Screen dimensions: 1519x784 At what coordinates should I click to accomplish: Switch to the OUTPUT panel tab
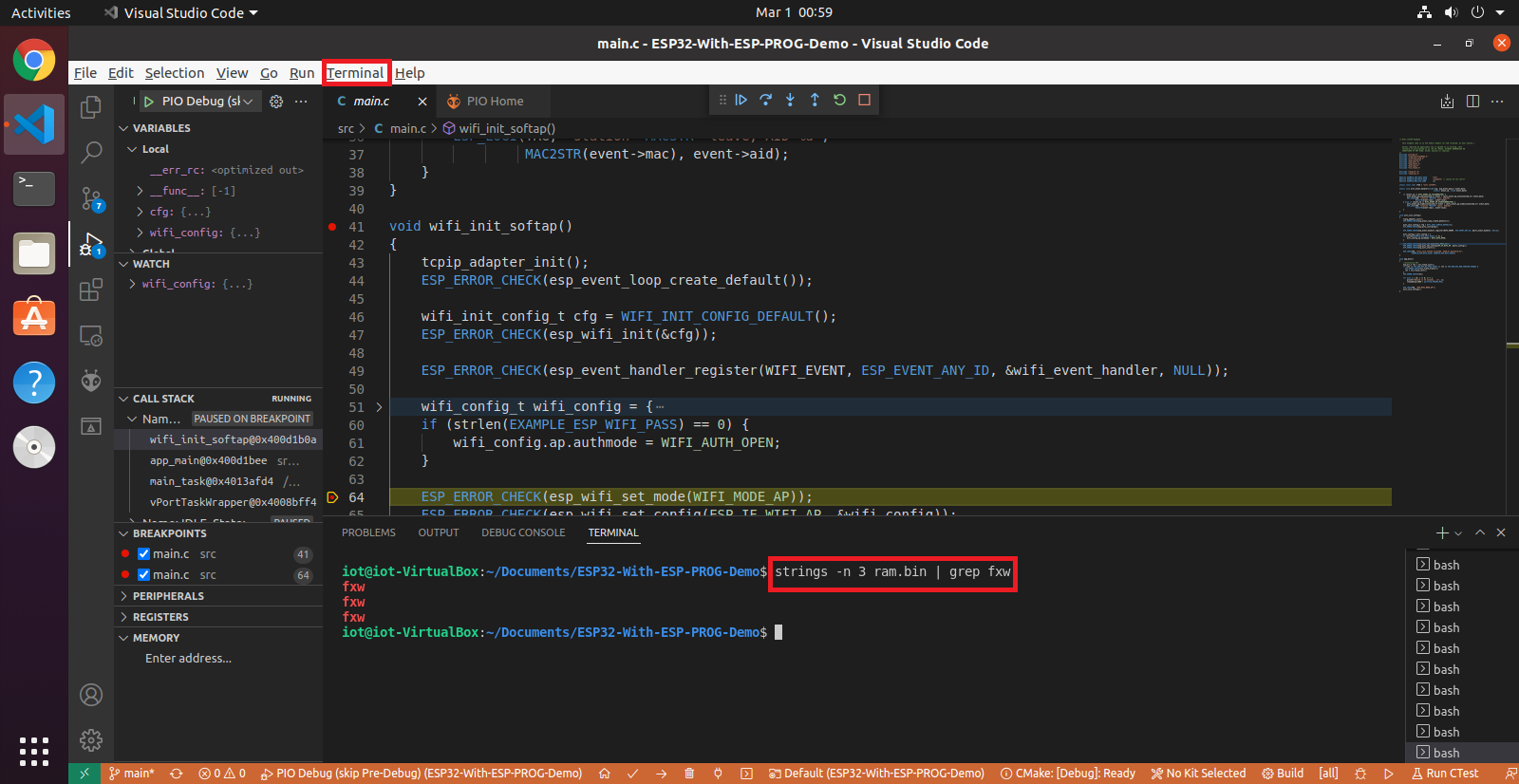coord(439,532)
